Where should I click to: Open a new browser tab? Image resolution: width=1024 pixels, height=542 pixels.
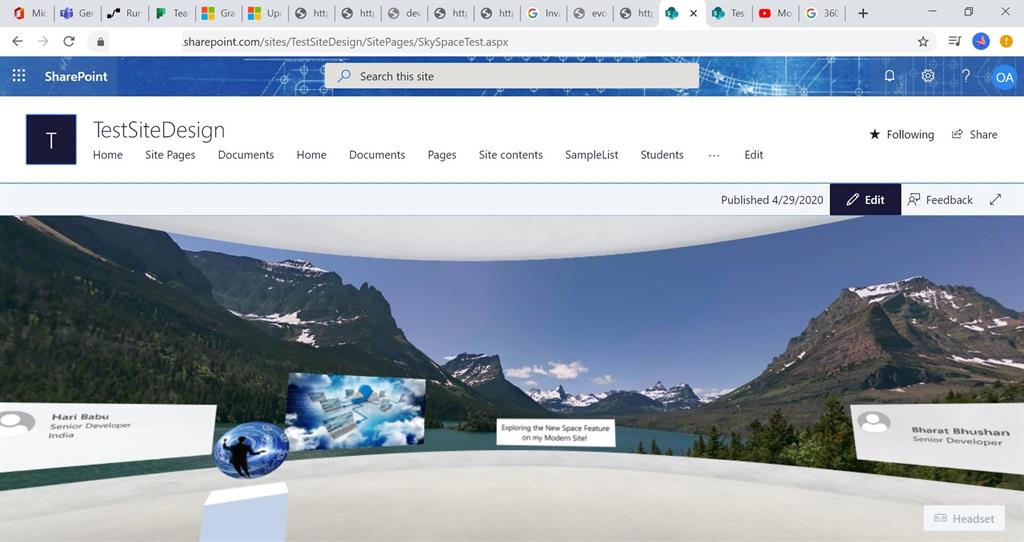pos(863,13)
